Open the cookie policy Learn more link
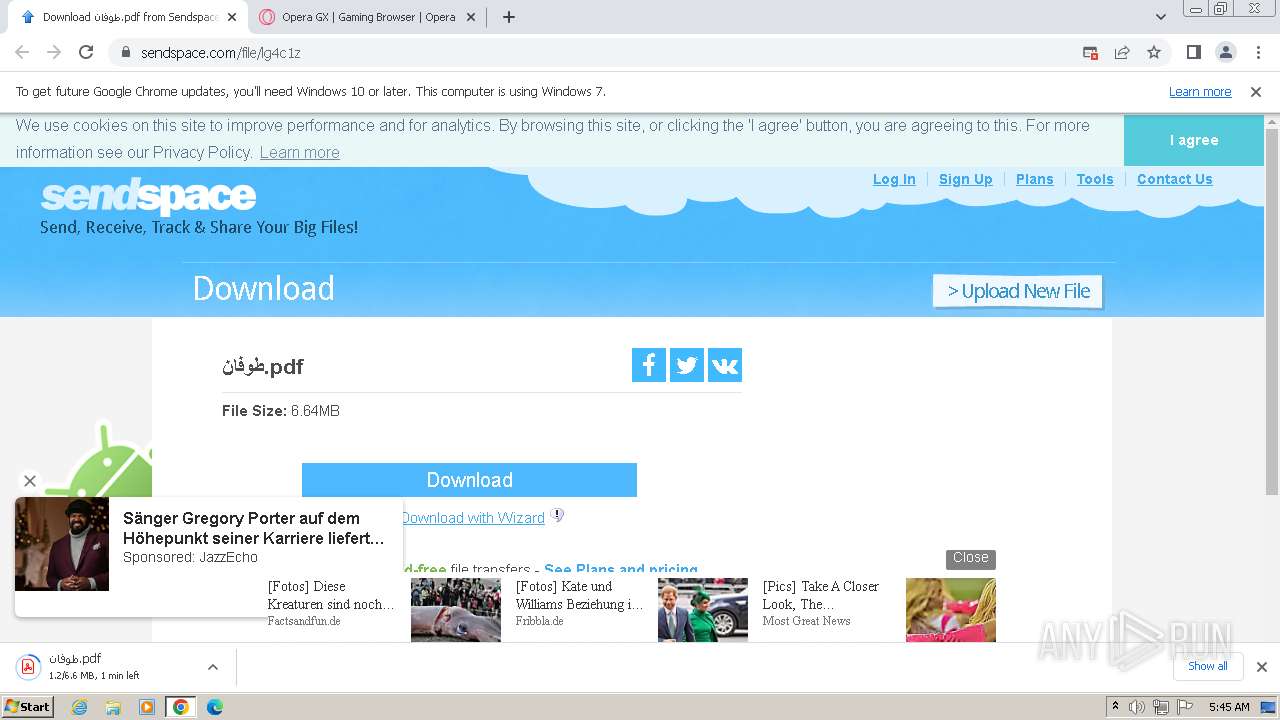The image size is (1280, 720). pyautogui.click(x=300, y=152)
